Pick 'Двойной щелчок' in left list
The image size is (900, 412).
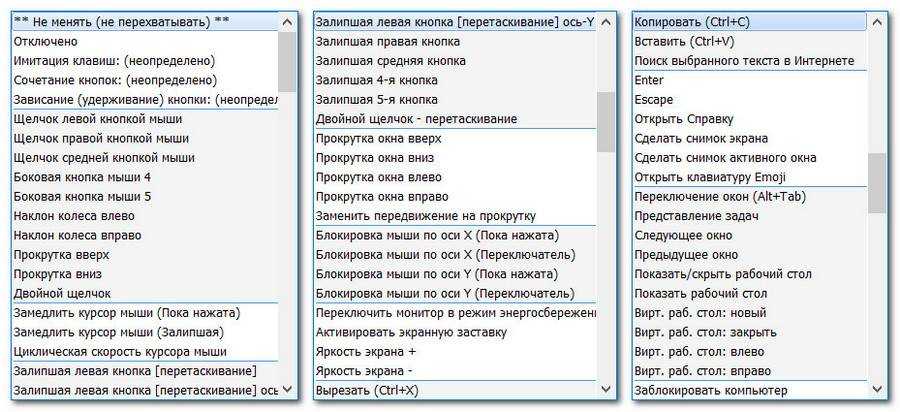tap(62, 293)
